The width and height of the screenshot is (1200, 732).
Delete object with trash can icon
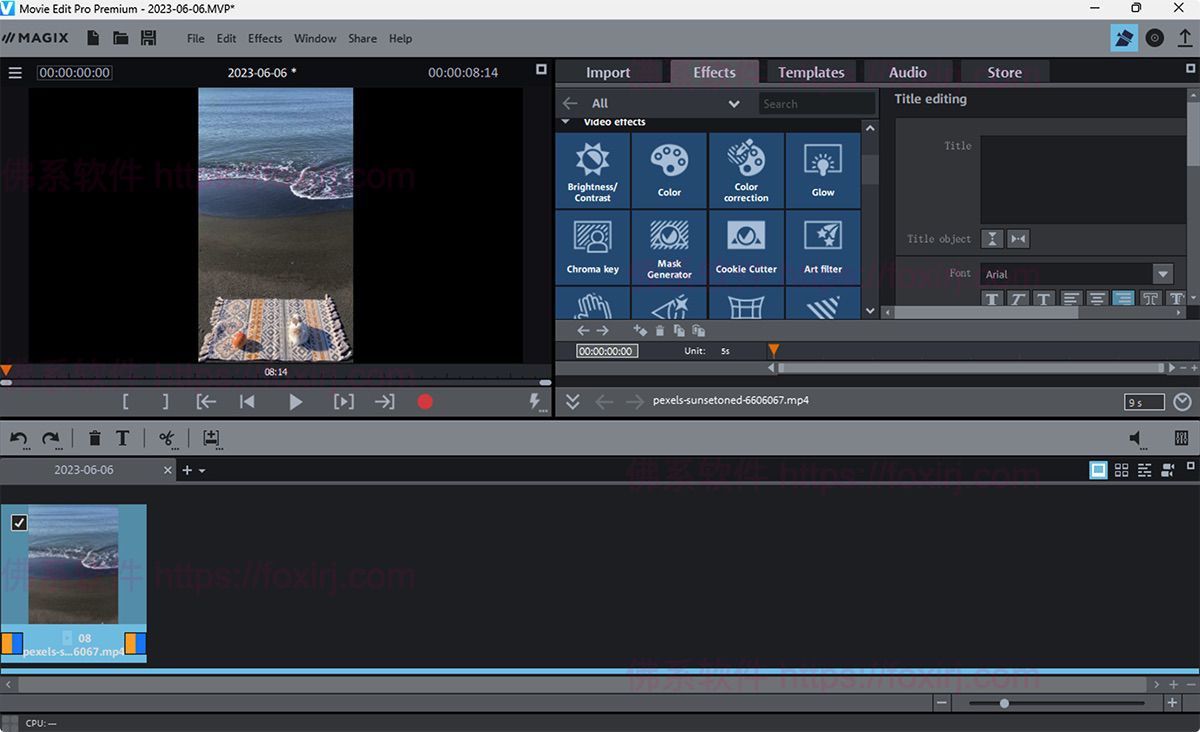click(x=94, y=438)
